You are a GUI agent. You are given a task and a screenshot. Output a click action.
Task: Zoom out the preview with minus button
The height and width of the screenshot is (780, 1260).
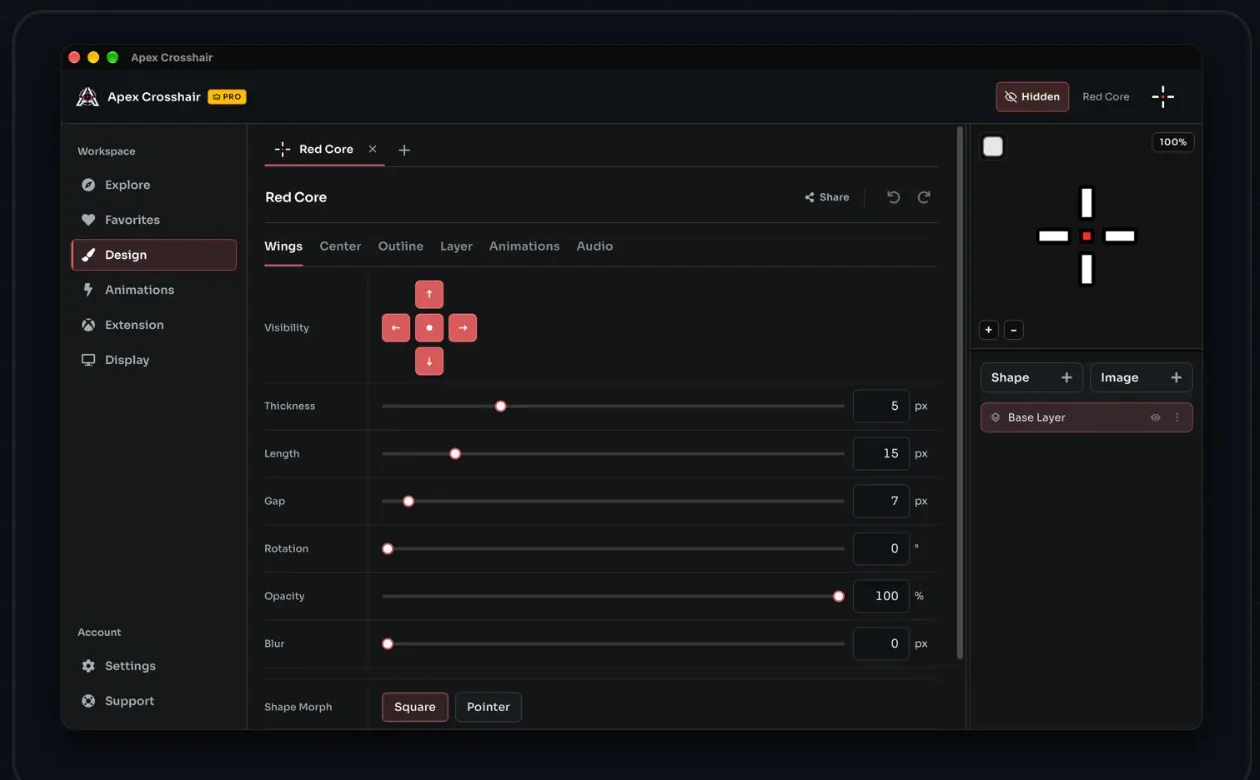pyautogui.click(x=1013, y=330)
